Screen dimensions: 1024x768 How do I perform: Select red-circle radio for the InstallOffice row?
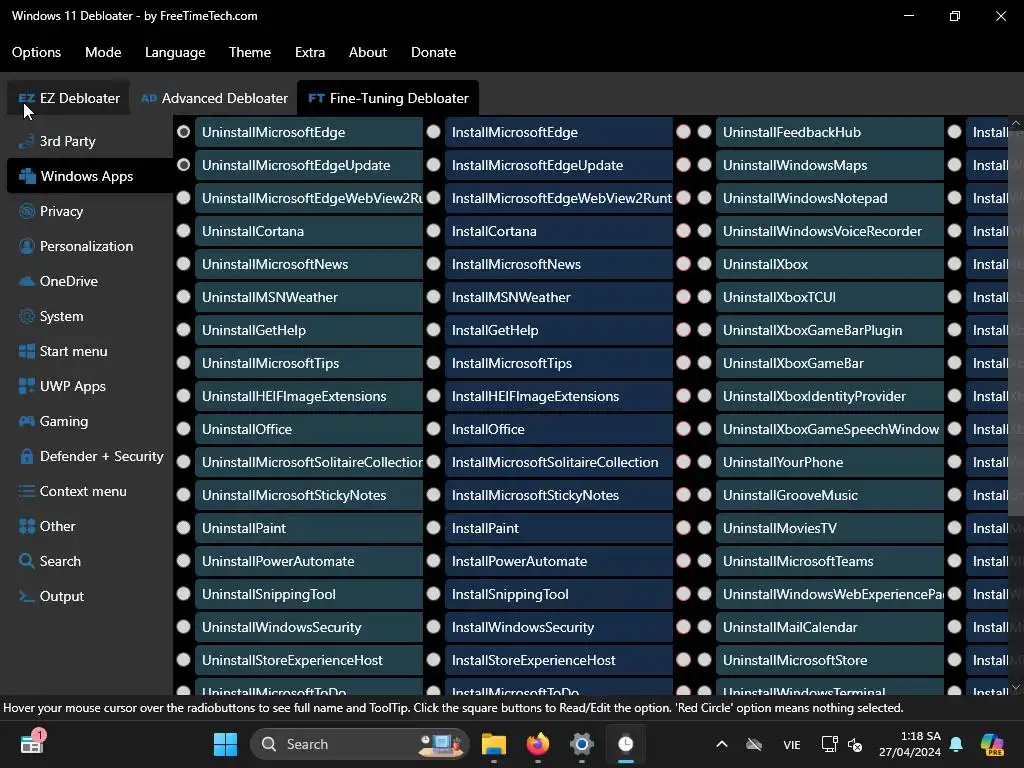pos(684,429)
